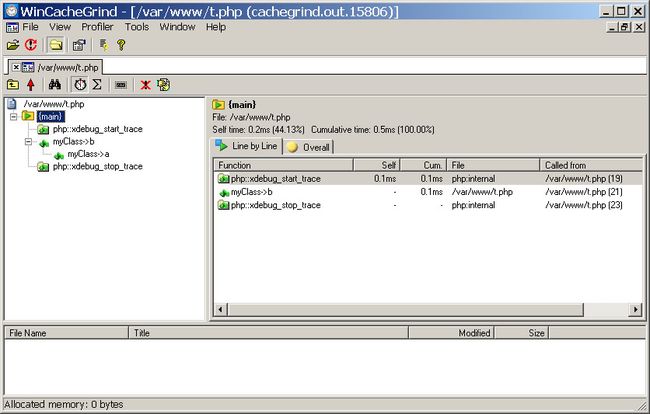Viewport: 650px width, 414px height.
Task: Click the /var/www/t.php (19) called-from cell
Action: point(584,179)
